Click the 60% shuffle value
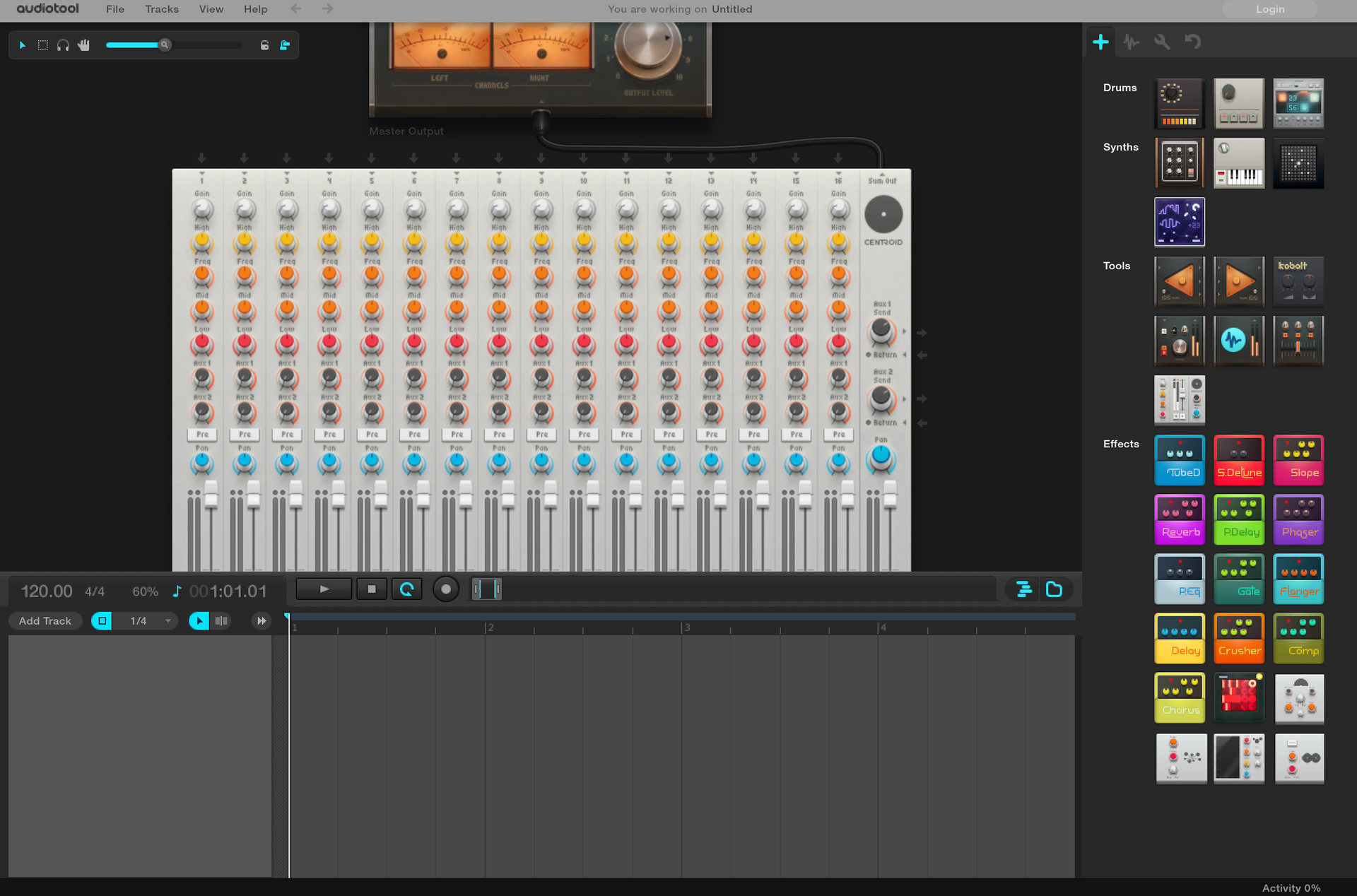The width and height of the screenshot is (1357, 896). click(x=146, y=591)
